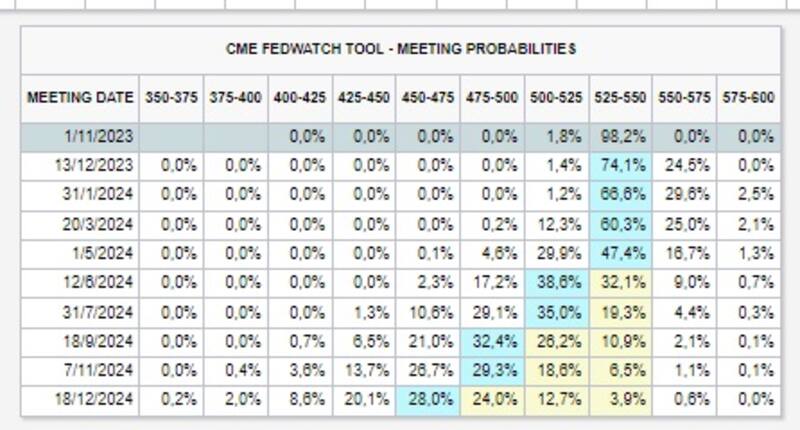Click the CME FedWatch Tool table title

pyautogui.click(x=400, y=48)
